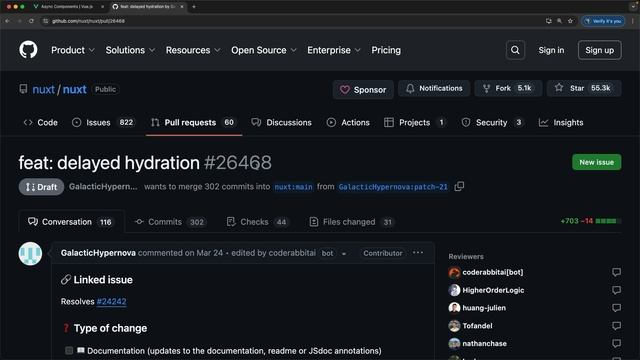The width and height of the screenshot is (640, 360).
Task: Switch to the Issues tab
Action: click(x=104, y=122)
